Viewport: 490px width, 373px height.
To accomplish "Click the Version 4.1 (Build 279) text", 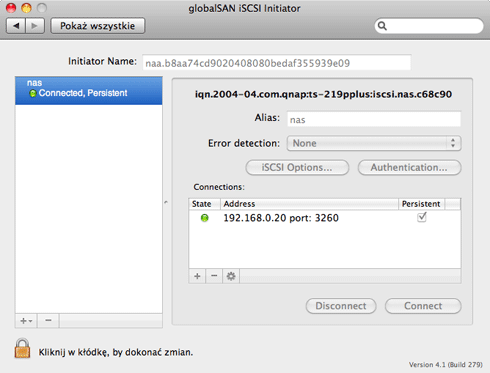I will (446, 365).
